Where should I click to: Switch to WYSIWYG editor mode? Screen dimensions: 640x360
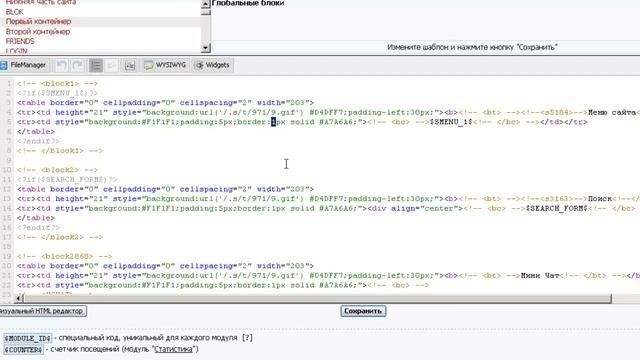[166, 65]
